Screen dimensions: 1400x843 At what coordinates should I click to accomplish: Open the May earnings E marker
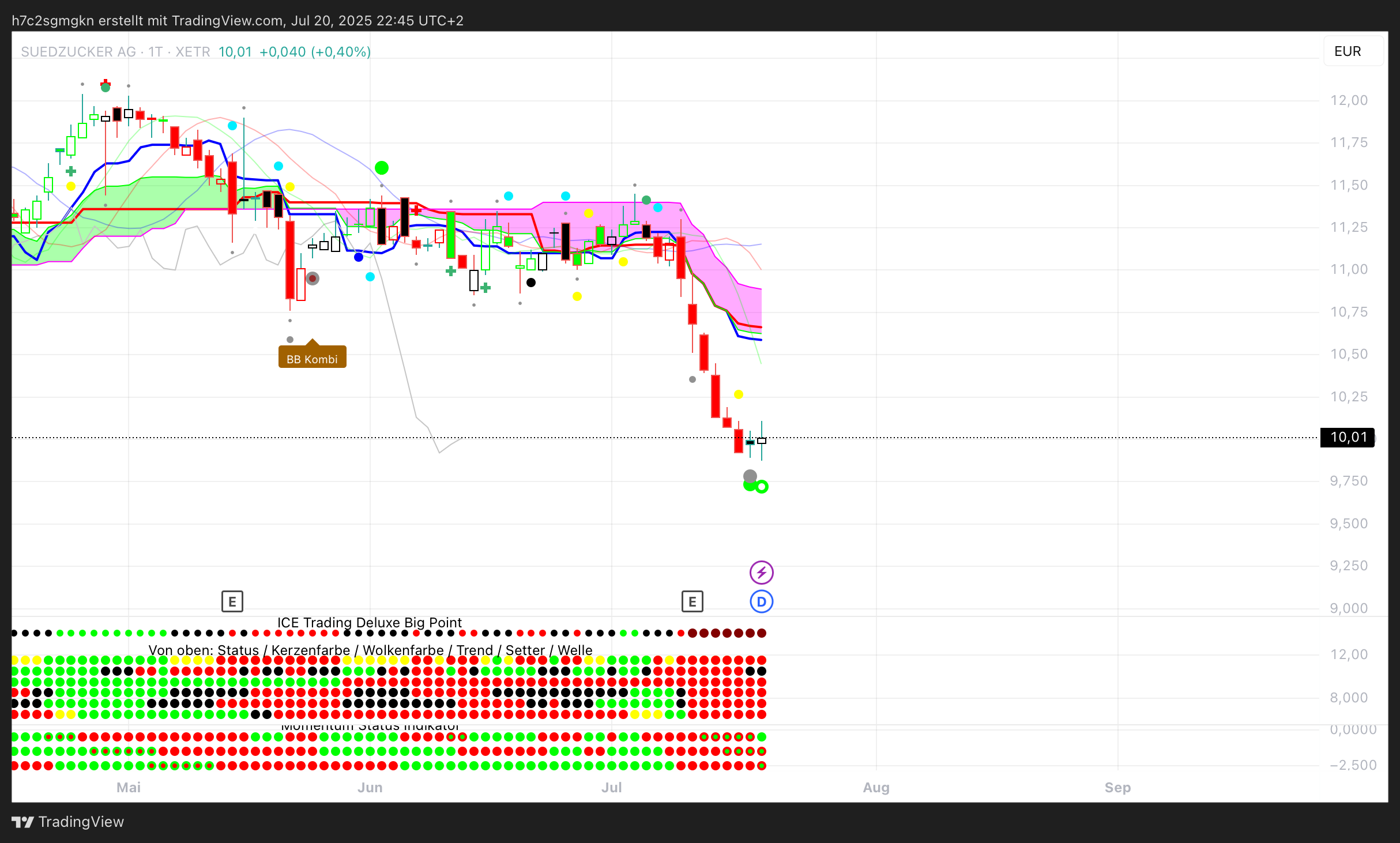pyautogui.click(x=232, y=602)
